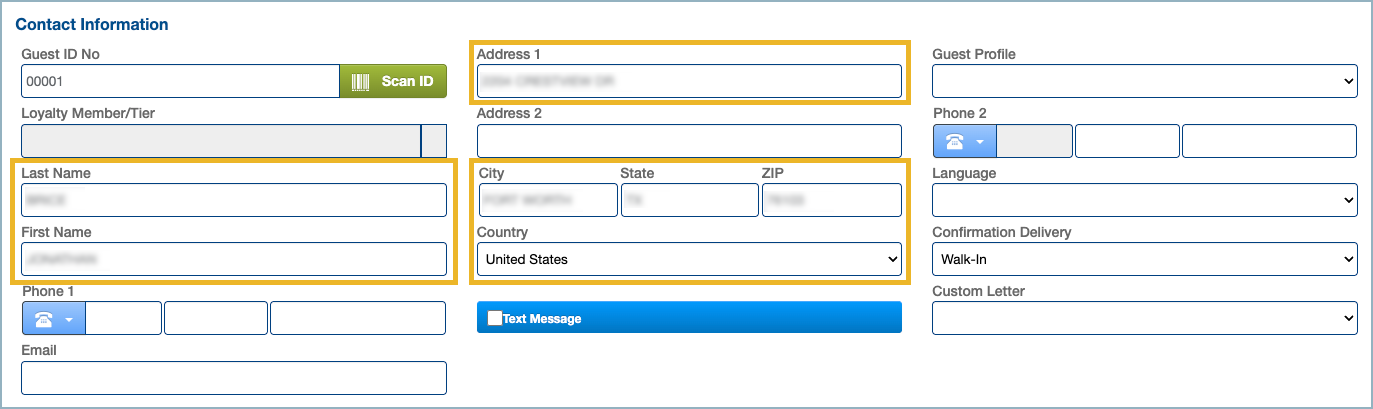This screenshot has height=409, width=1373.
Task: Click the Loyalty Member lookup button
Action: [x=434, y=141]
